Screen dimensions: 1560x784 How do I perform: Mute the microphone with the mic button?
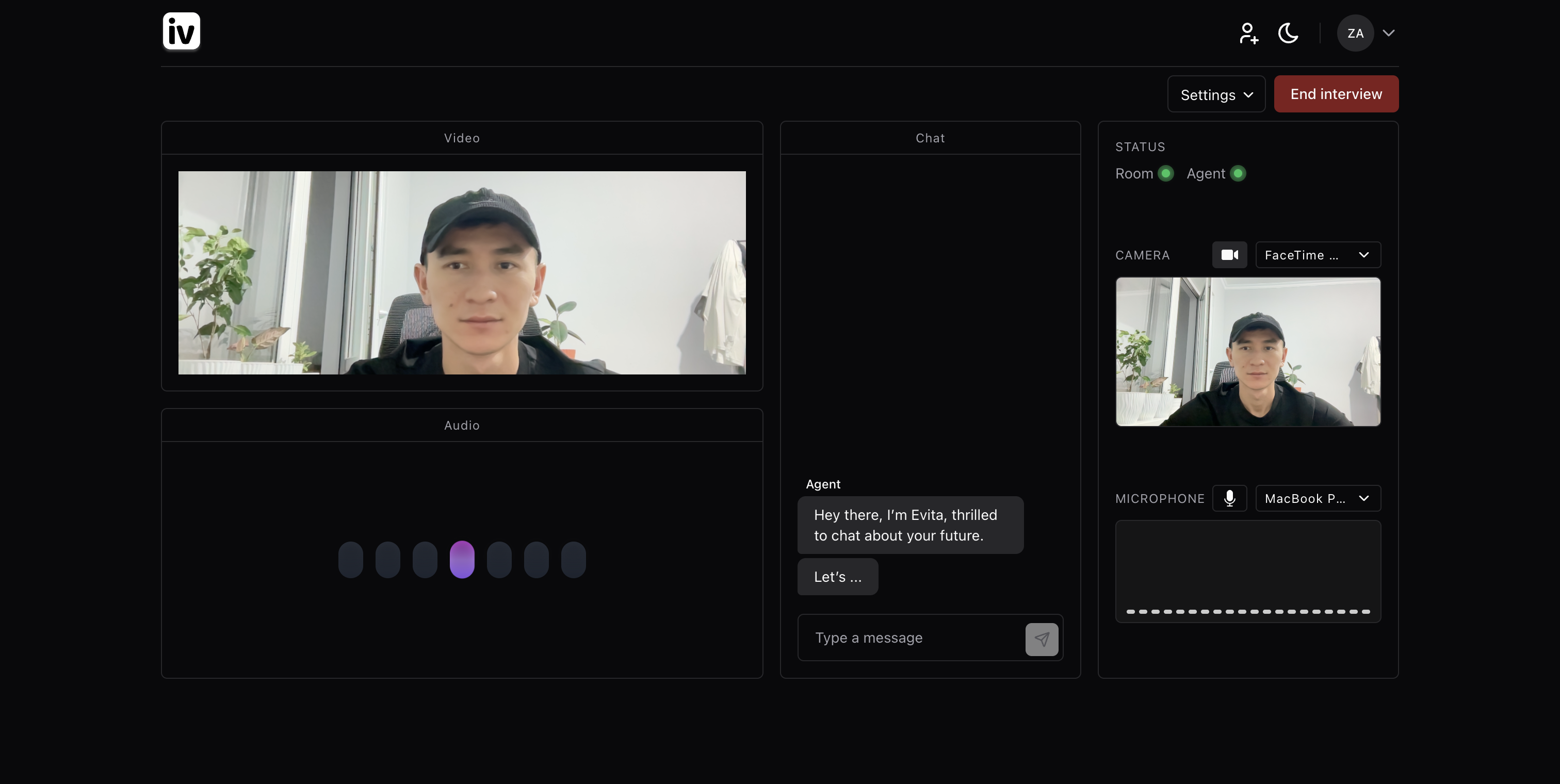[1229, 498]
